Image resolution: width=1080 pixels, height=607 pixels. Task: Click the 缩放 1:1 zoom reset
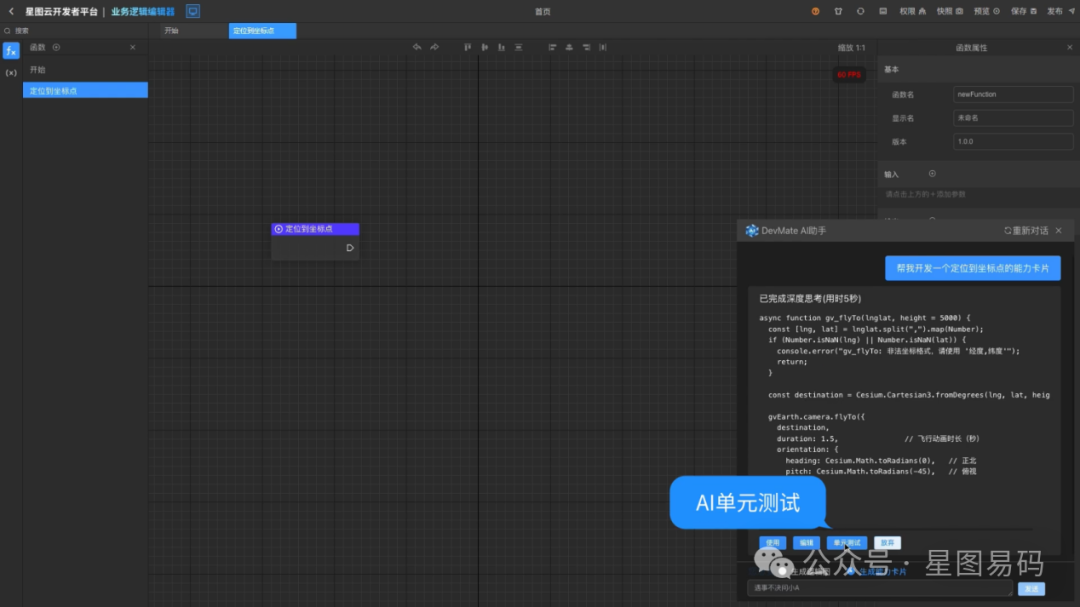[x=851, y=48]
